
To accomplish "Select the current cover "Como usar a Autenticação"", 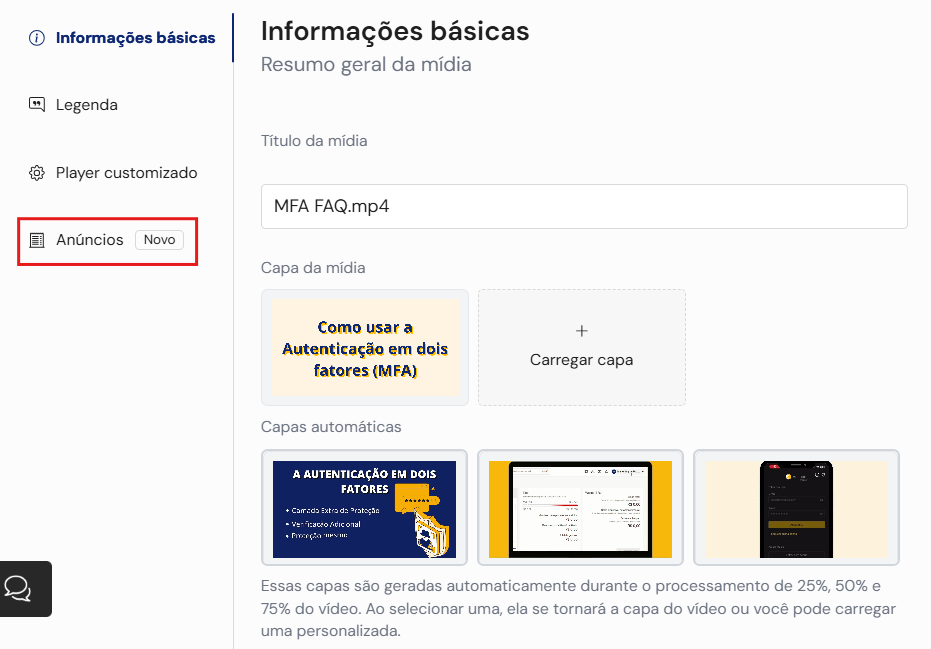I will tap(365, 348).
